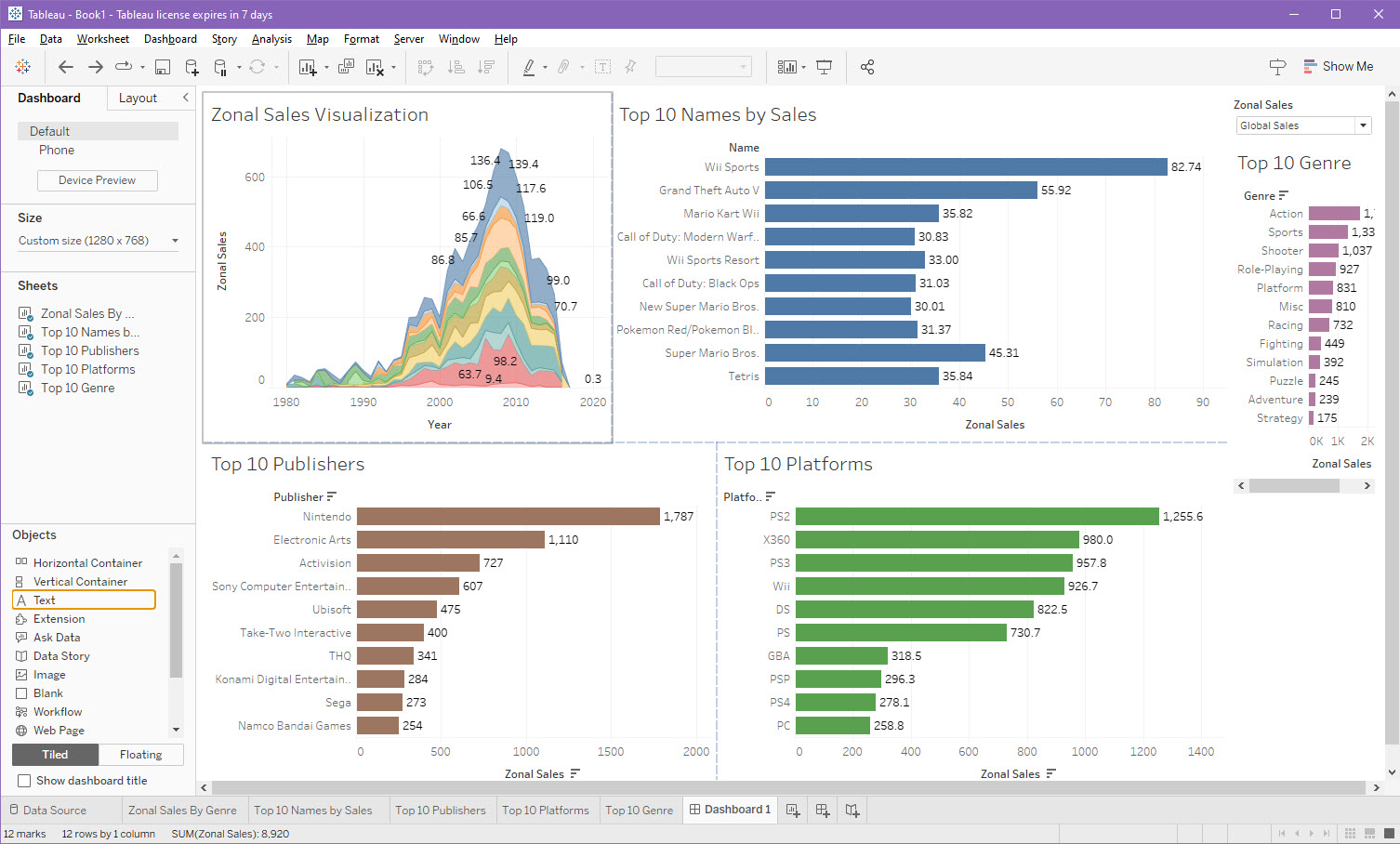Open the Analysis menu
The image size is (1400, 844).
(x=271, y=39)
